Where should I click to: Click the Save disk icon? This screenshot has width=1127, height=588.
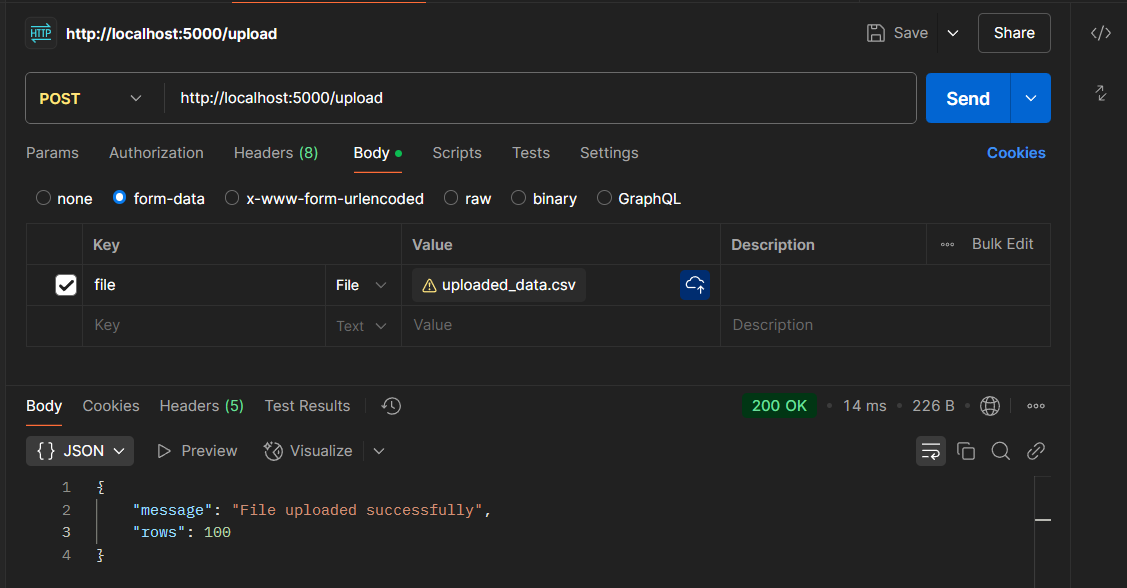click(875, 33)
